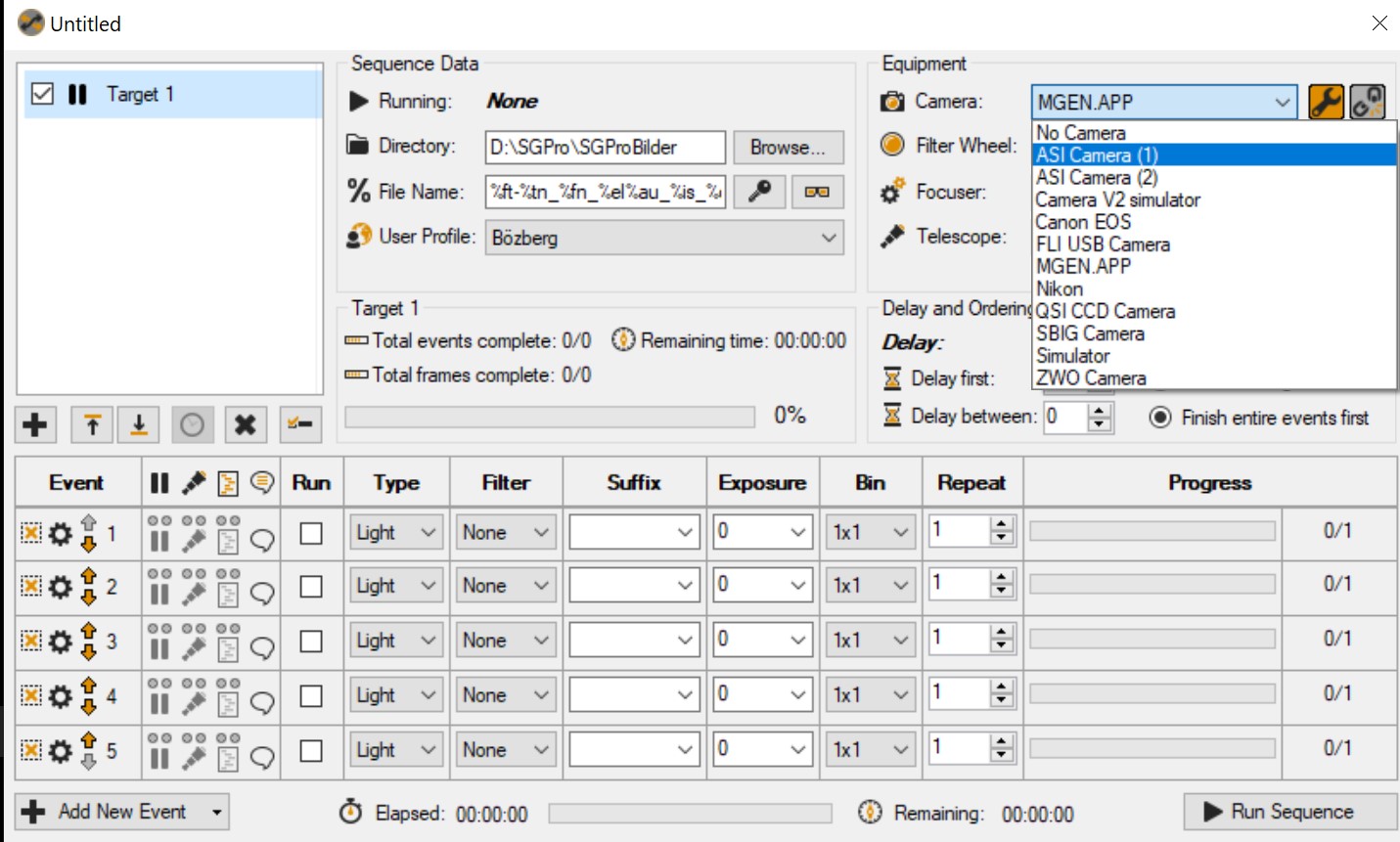Click the File Name pattern field
The image size is (1400, 842).
coord(606,192)
